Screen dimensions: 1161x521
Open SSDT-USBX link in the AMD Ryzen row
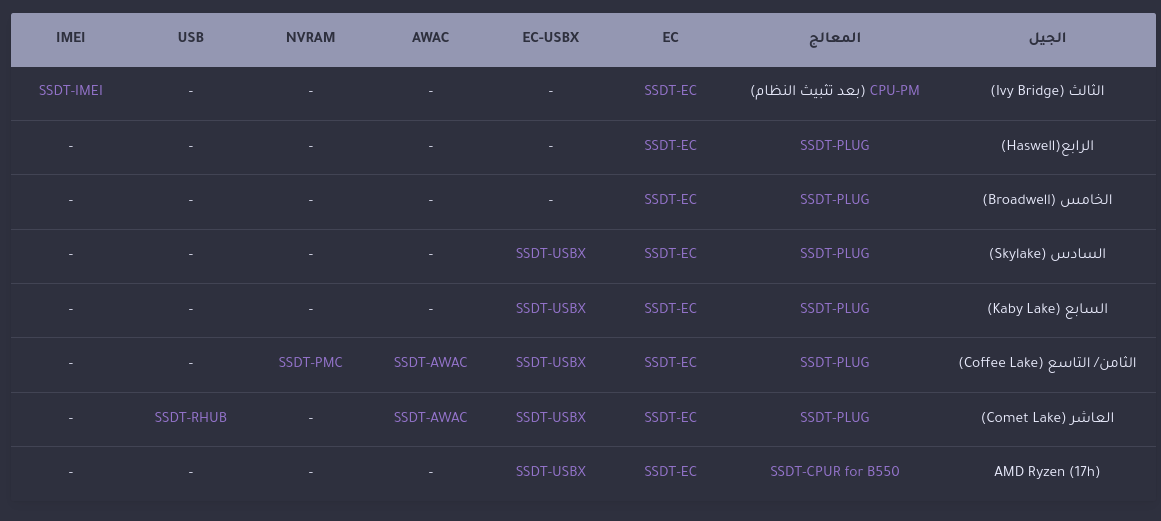551,471
